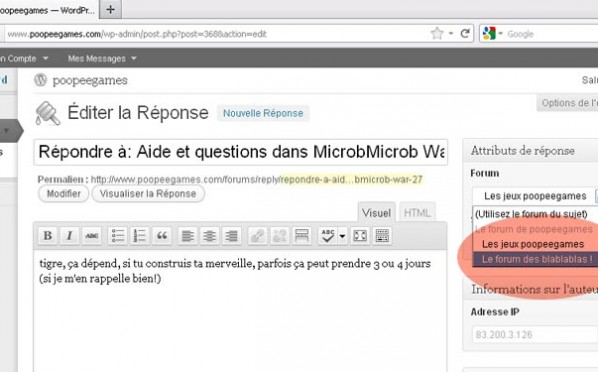The width and height of the screenshot is (598, 372).
Task: Expand the Compte menu in admin bar
Action: [24, 58]
